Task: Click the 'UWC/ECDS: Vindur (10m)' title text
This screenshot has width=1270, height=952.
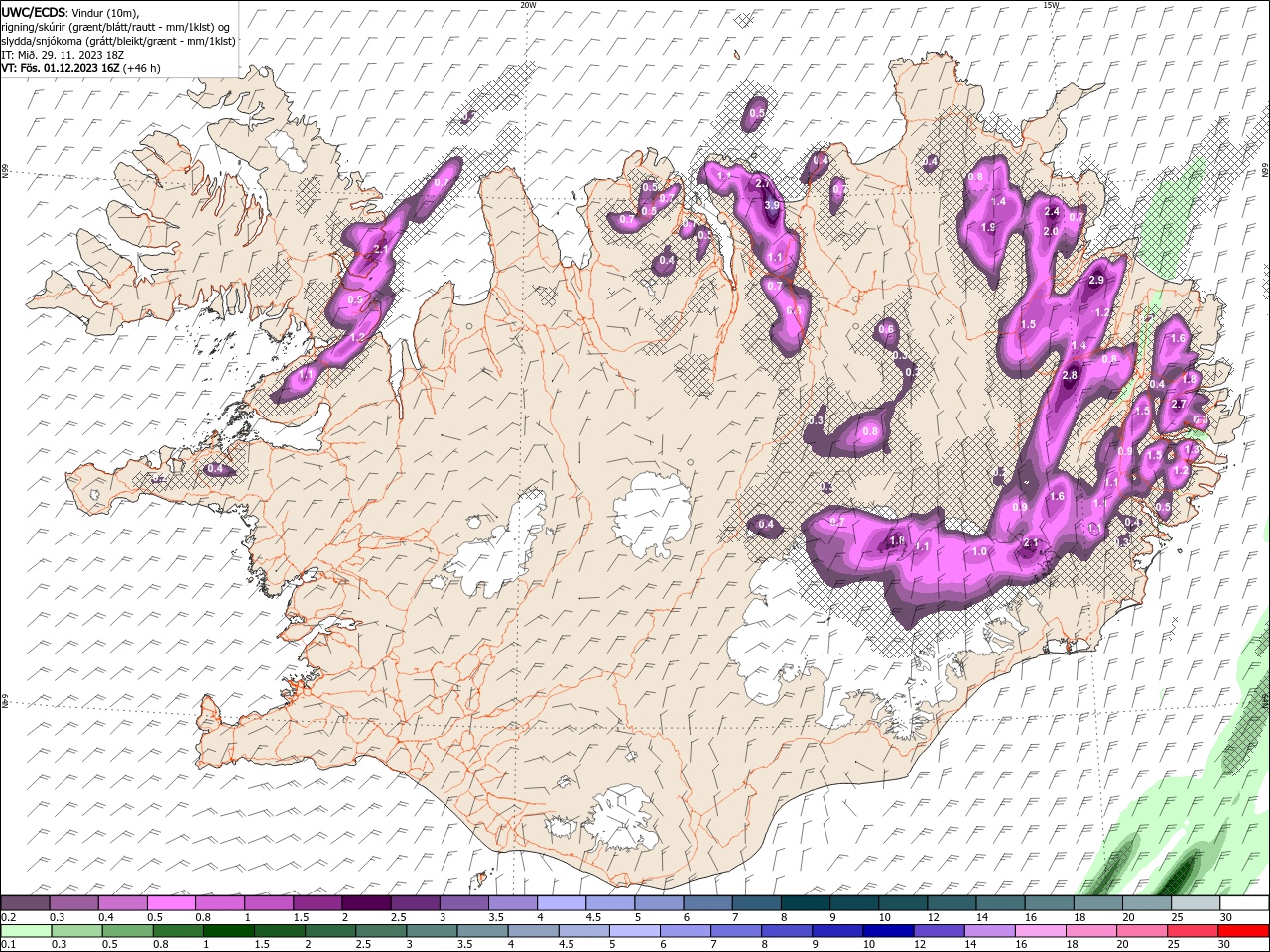Action: click(x=69, y=12)
